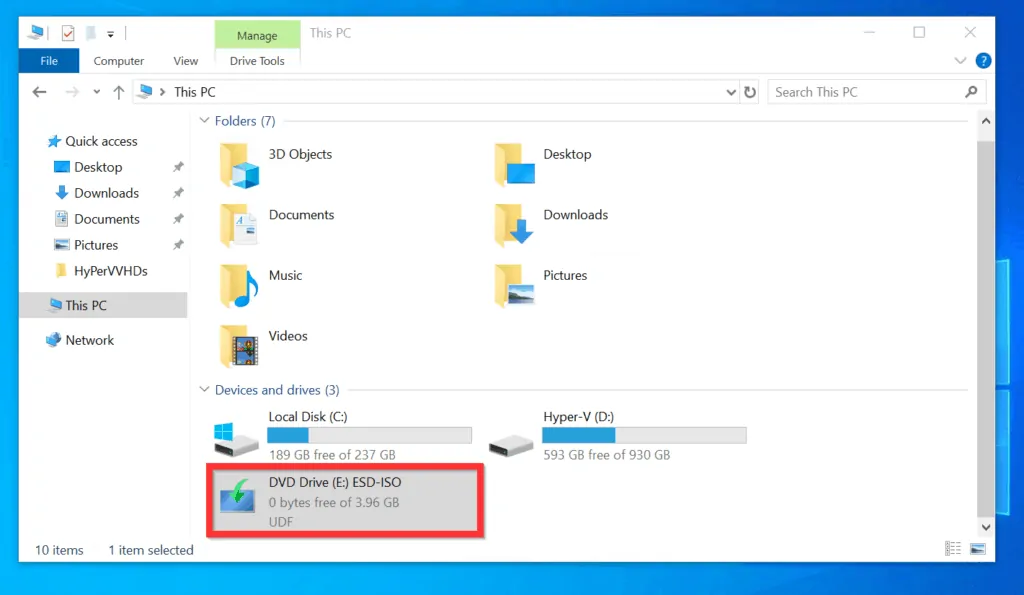The width and height of the screenshot is (1024, 595).
Task: Switch to large thumbnails view layout
Action: (x=977, y=549)
